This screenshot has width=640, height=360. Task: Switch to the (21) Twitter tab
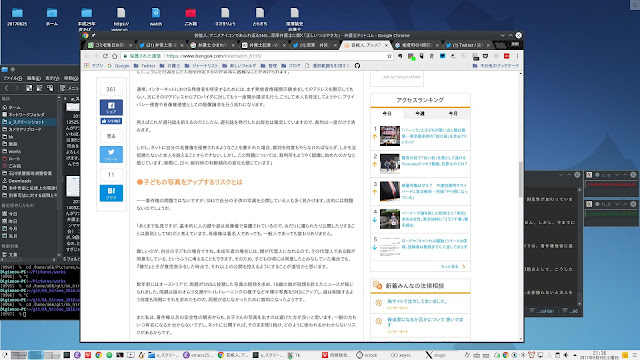pos(161,45)
